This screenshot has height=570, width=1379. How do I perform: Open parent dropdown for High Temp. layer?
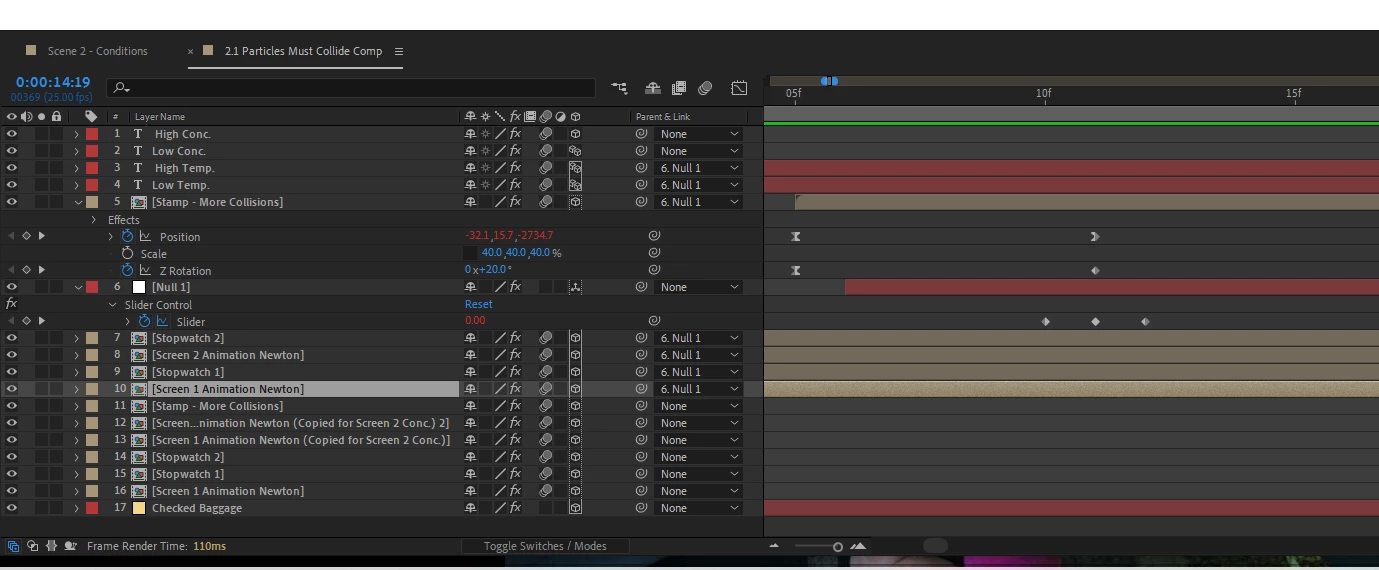698,168
